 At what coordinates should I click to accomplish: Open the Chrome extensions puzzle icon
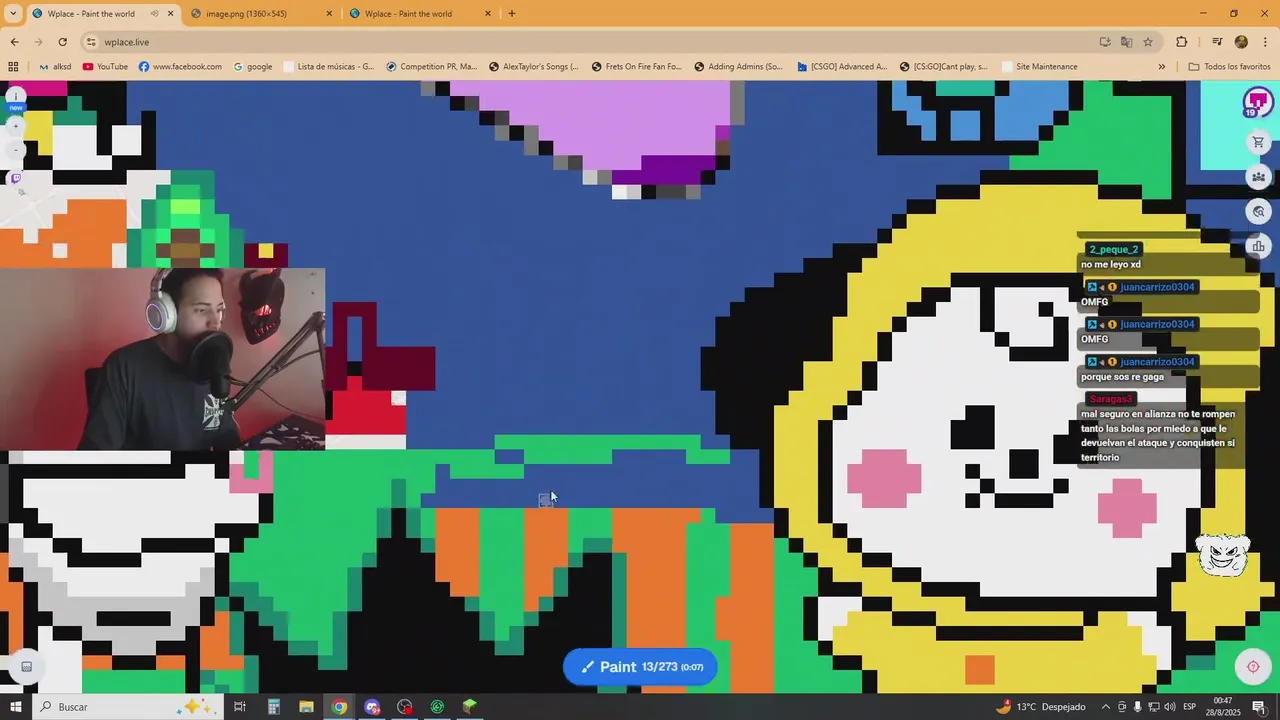coord(1181,42)
